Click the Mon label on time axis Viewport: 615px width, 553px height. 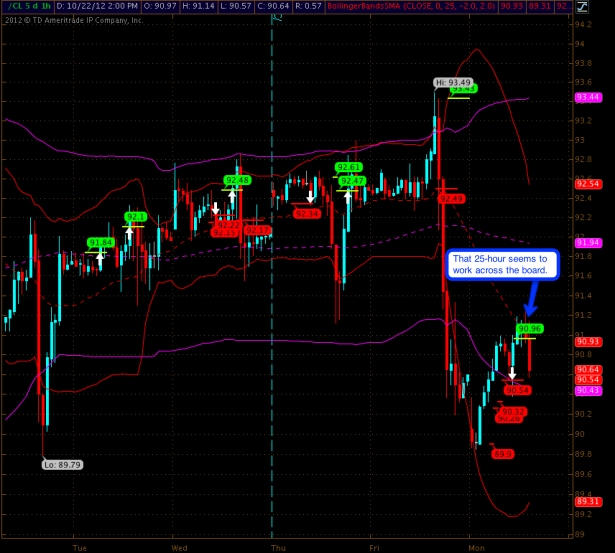[x=475, y=547]
